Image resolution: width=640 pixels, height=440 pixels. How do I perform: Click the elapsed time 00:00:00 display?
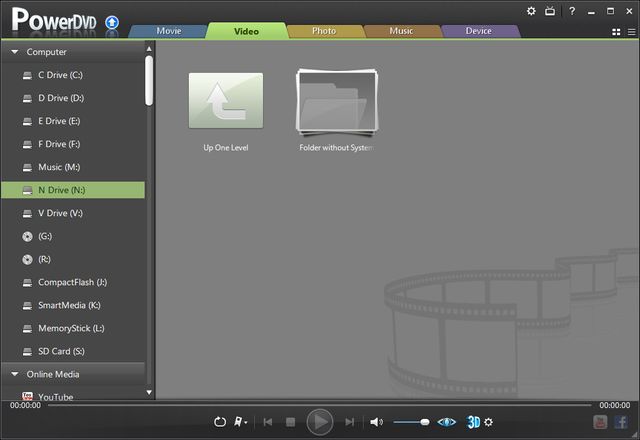pyautogui.click(x=25, y=405)
